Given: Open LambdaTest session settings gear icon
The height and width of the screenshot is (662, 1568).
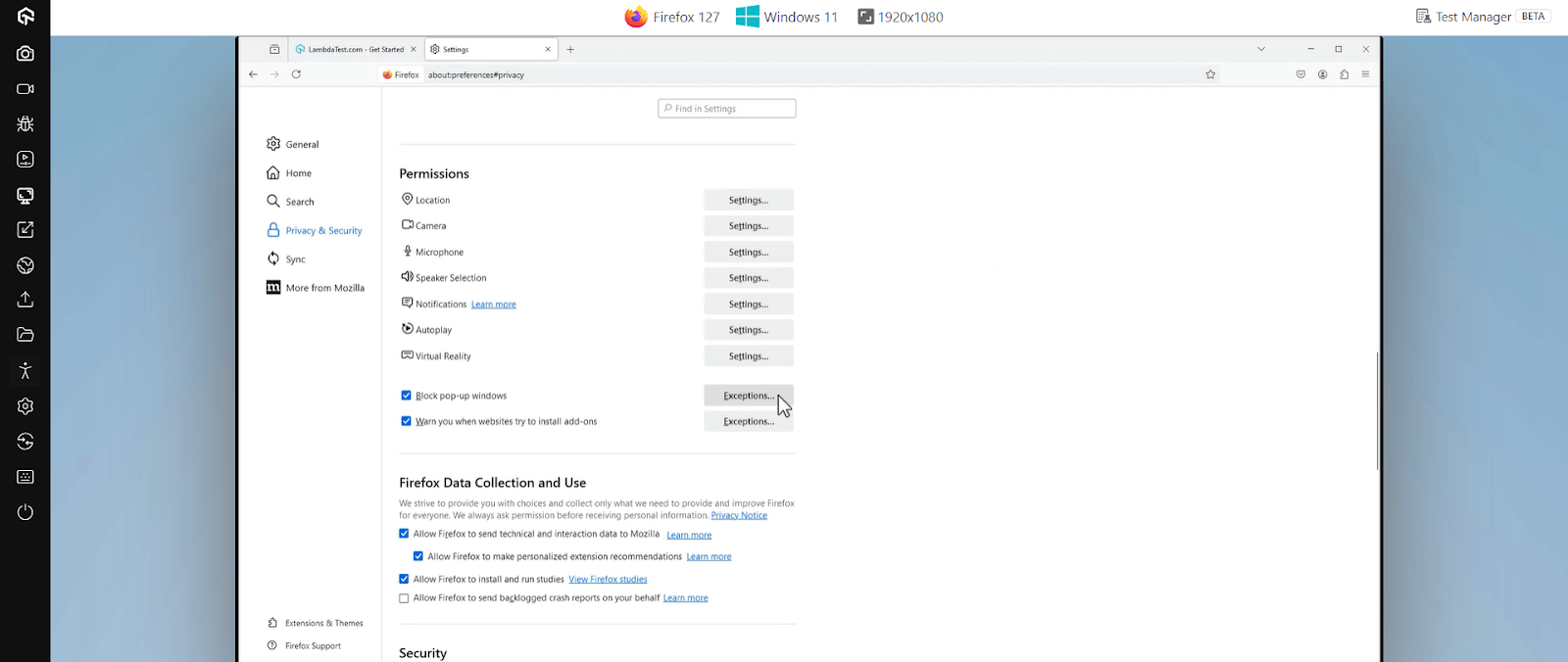Looking at the screenshot, I should pyautogui.click(x=25, y=406).
